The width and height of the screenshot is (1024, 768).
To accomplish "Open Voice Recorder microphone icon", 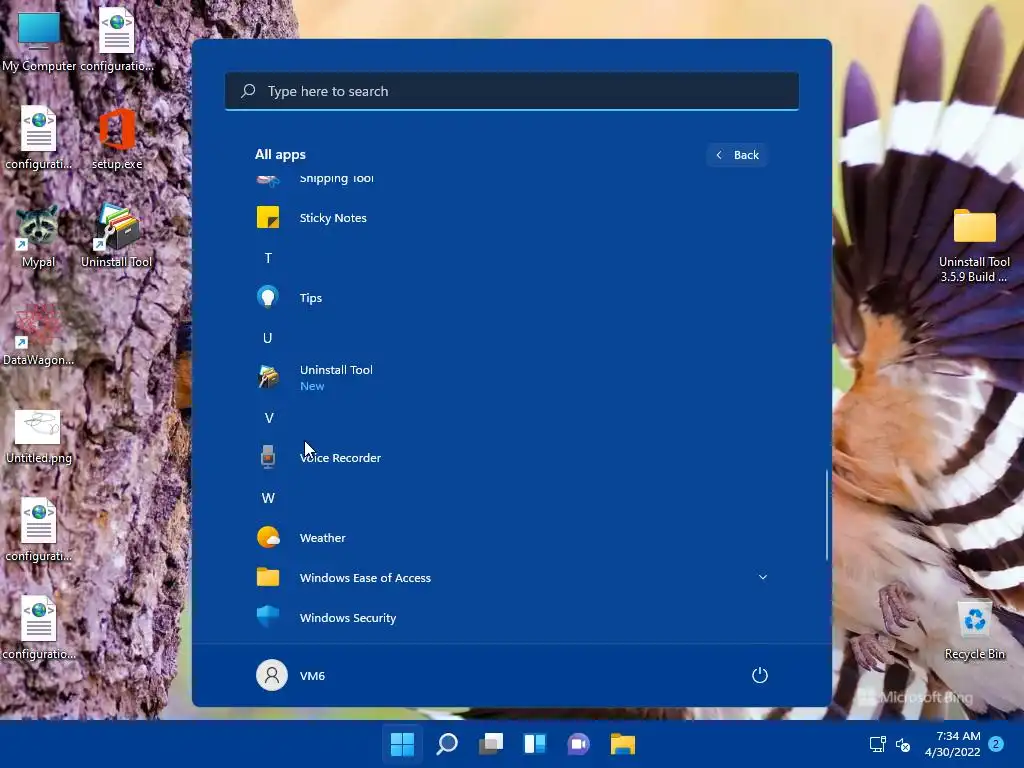I will [268, 457].
